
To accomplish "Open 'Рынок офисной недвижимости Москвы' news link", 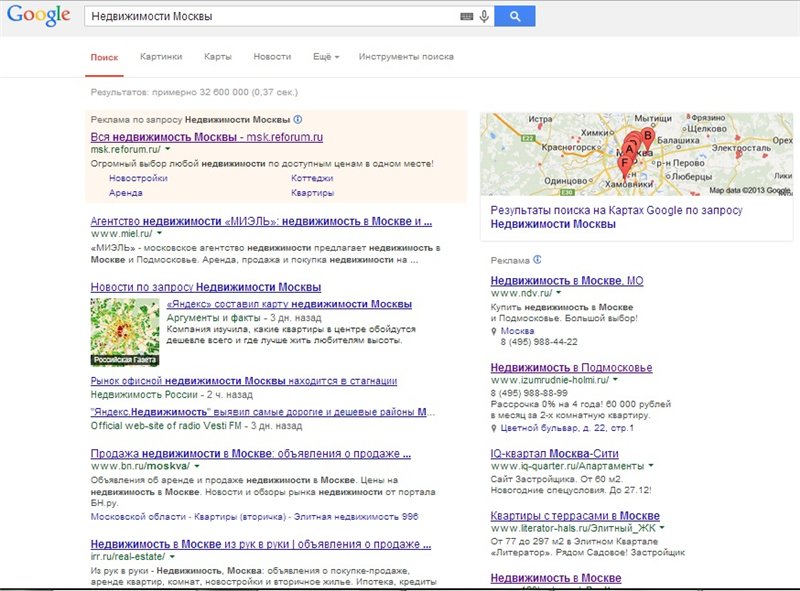I will 244,381.
